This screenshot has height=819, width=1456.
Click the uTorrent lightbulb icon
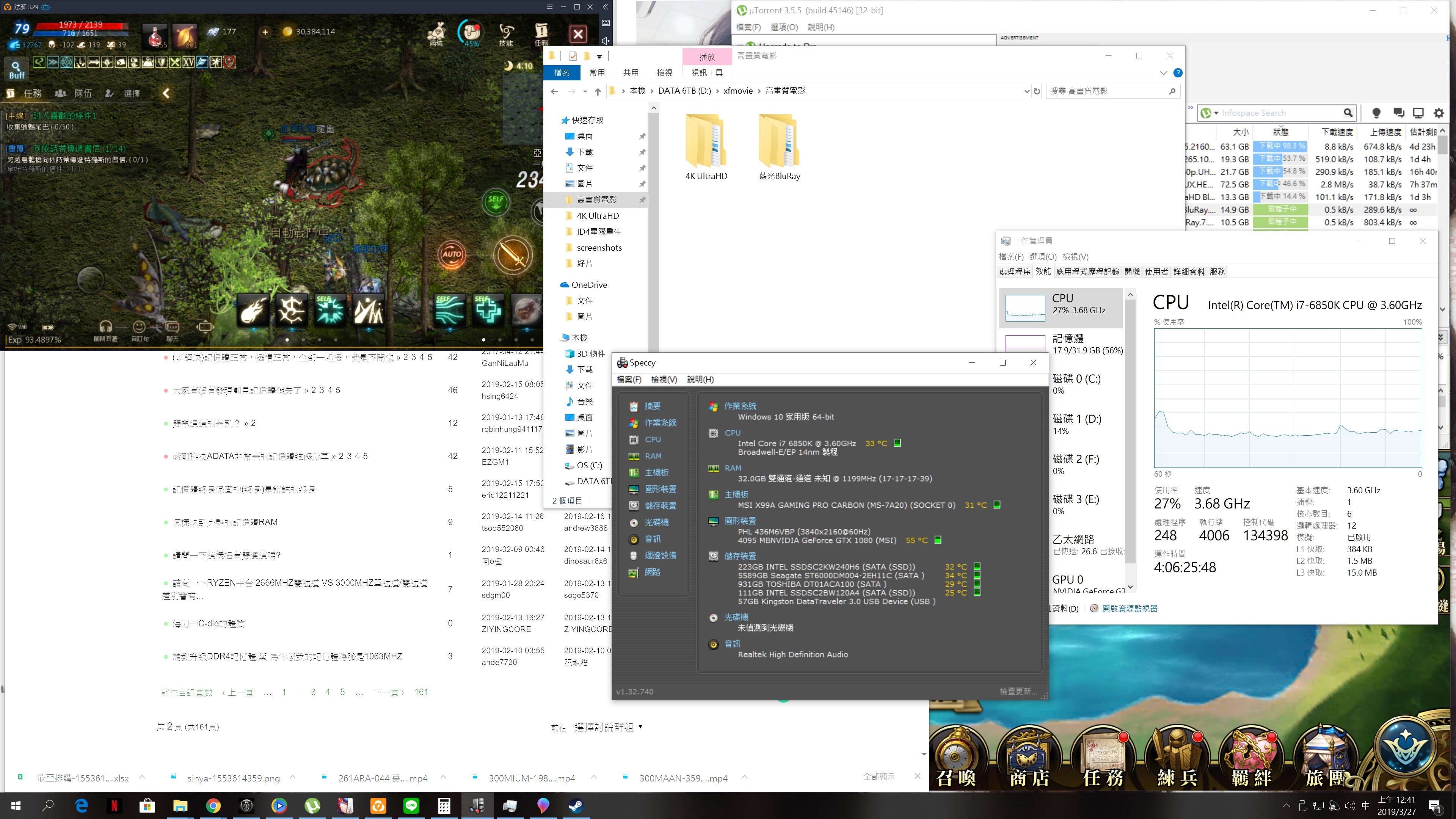(x=1376, y=113)
